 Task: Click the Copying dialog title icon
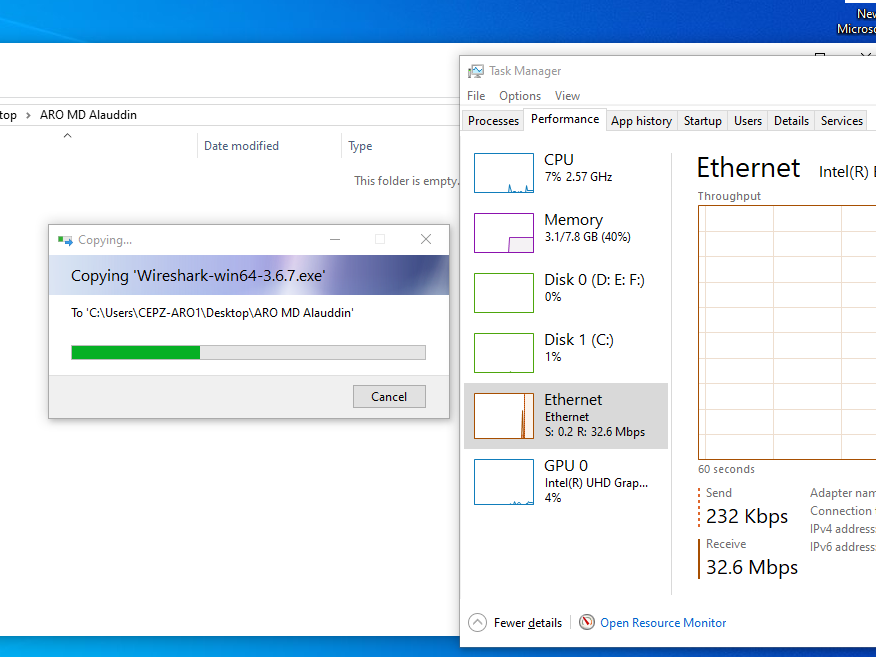click(x=65, y=240)
